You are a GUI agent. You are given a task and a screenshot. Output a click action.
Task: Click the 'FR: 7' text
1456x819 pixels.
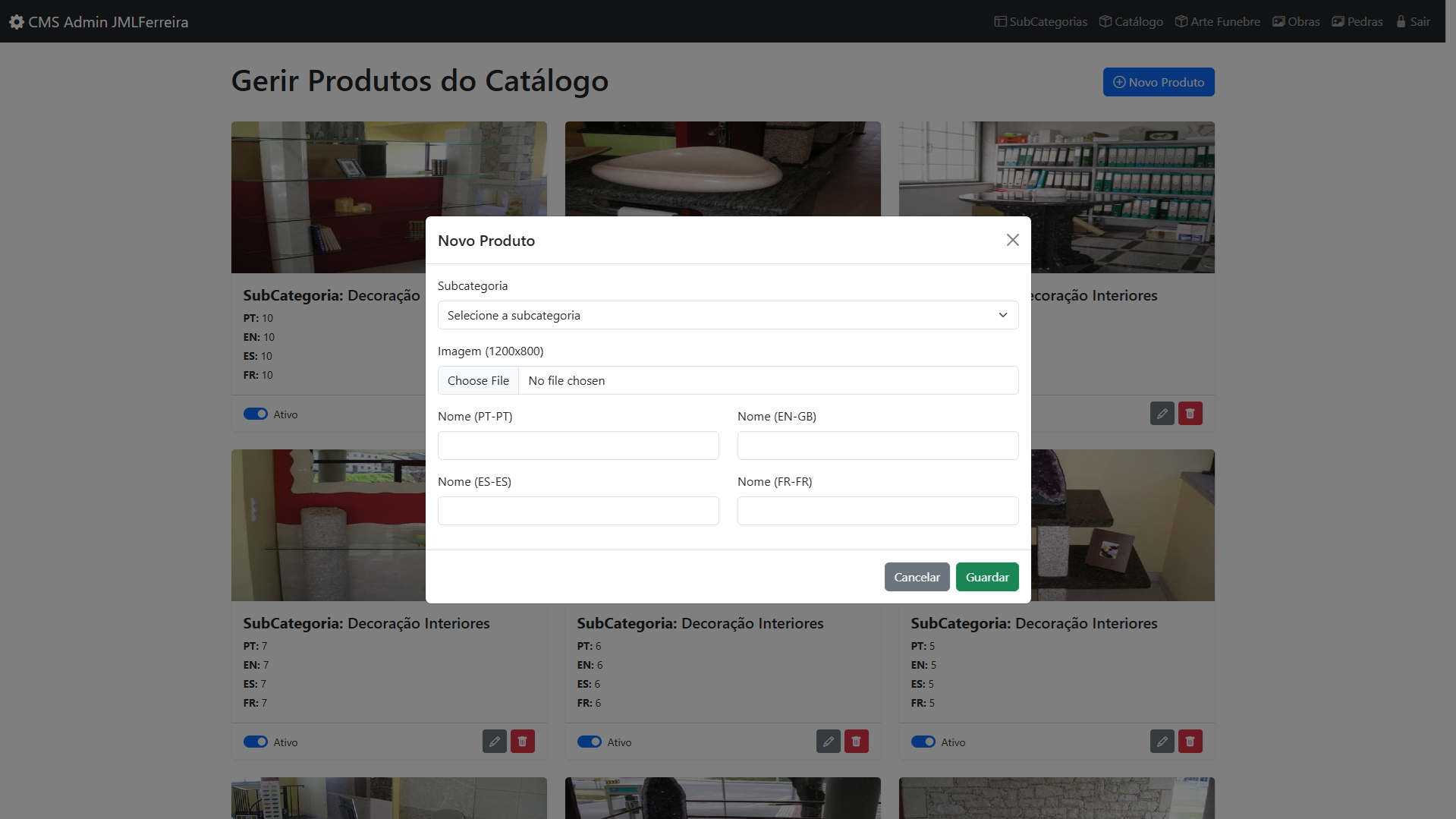click(255, 703)
